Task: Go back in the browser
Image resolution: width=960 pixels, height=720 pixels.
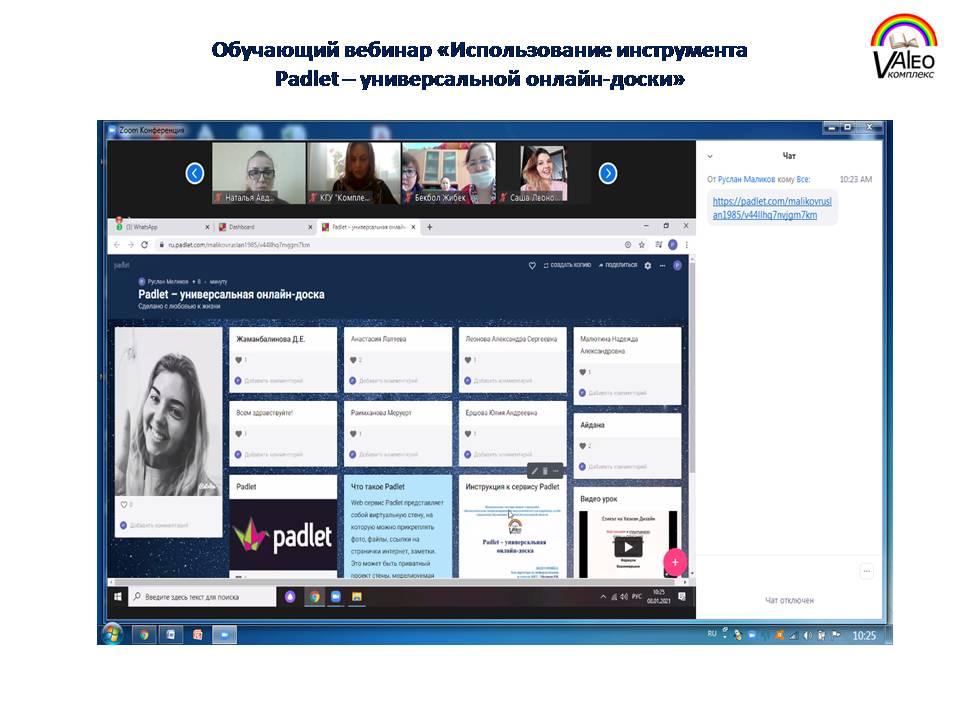Action: [117, 245]
